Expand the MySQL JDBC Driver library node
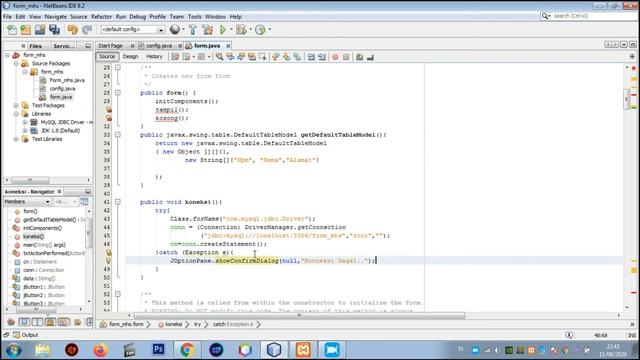The height and width of the screenshot is (360, 640). (x=25, y=122)
